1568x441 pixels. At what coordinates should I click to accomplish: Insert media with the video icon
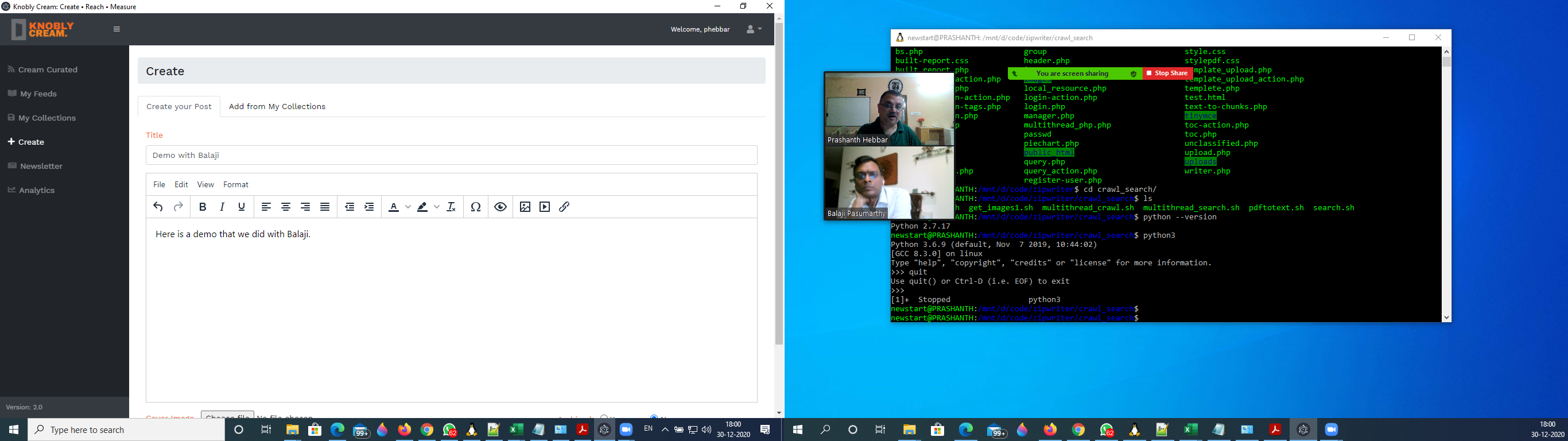pyautogui.click(x=545, y=207)
